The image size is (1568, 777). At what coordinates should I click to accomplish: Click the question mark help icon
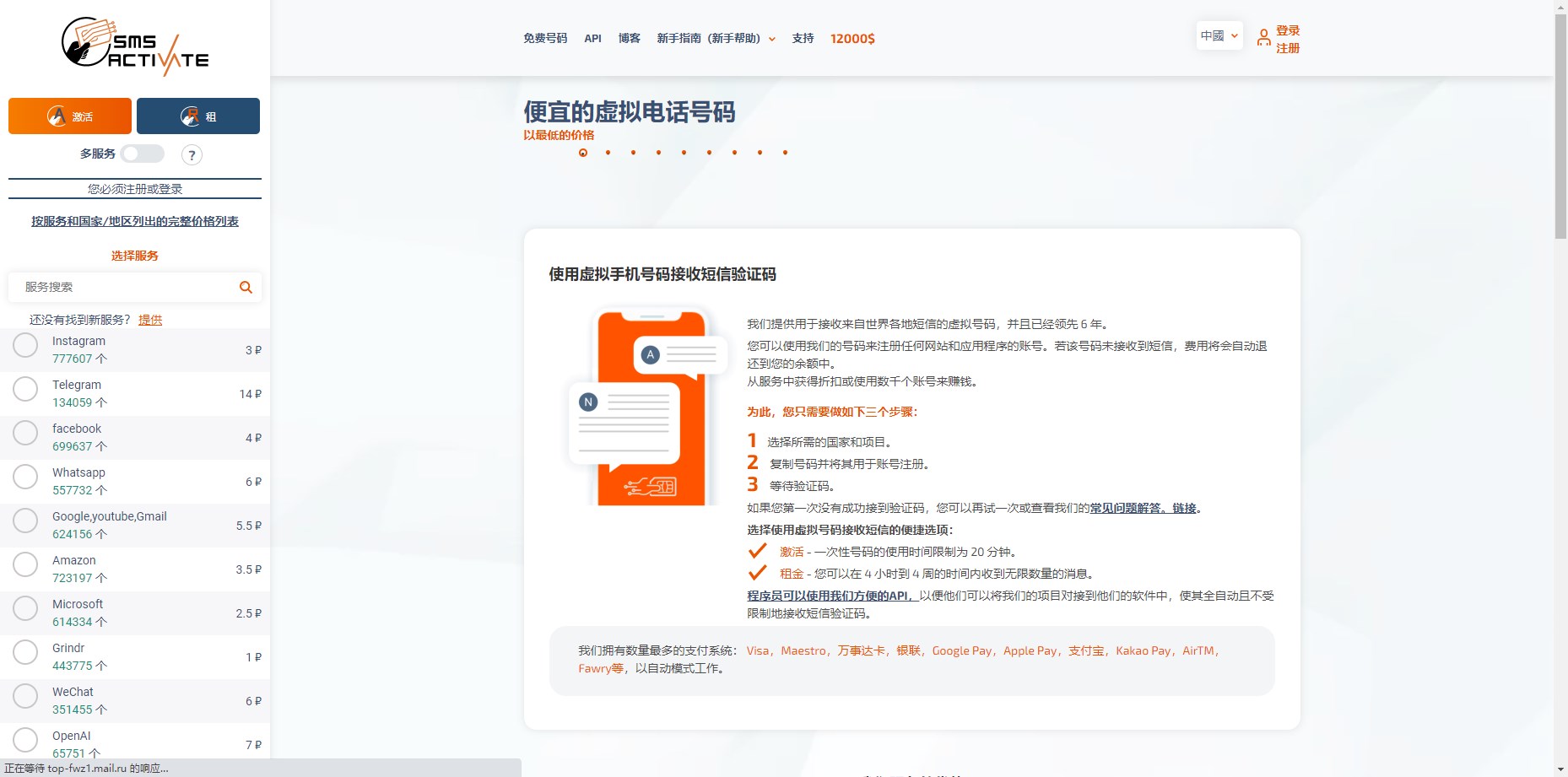(192, 155)
